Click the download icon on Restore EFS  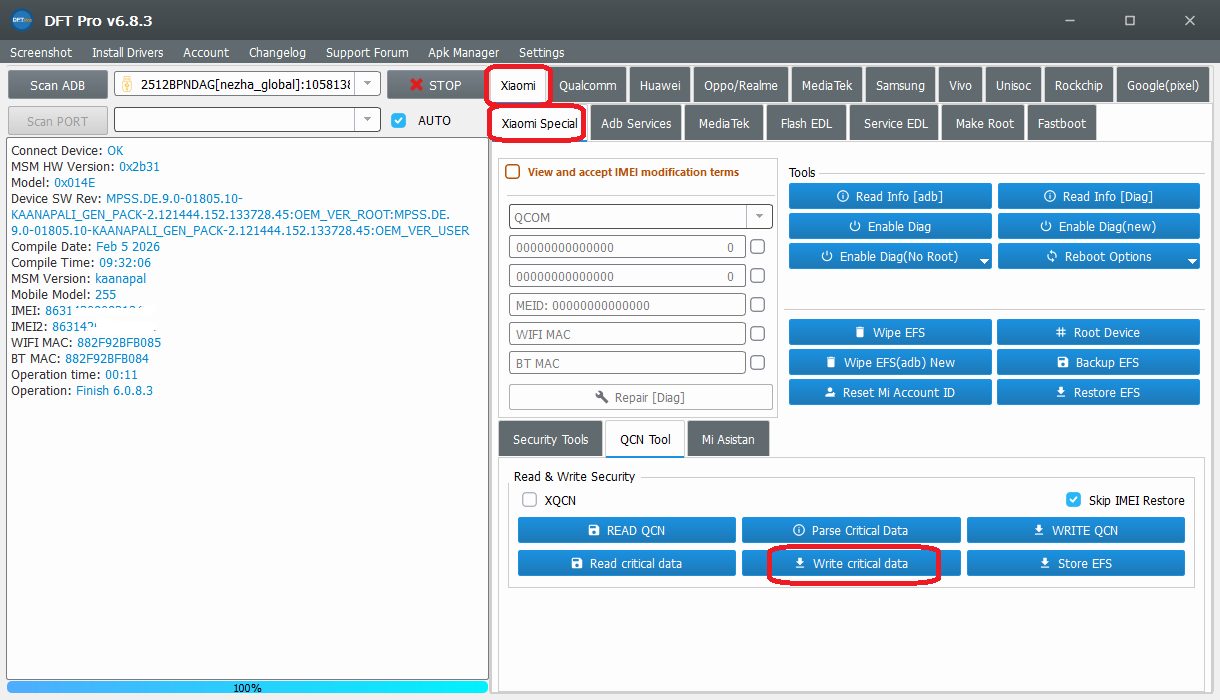[1060, 392]
